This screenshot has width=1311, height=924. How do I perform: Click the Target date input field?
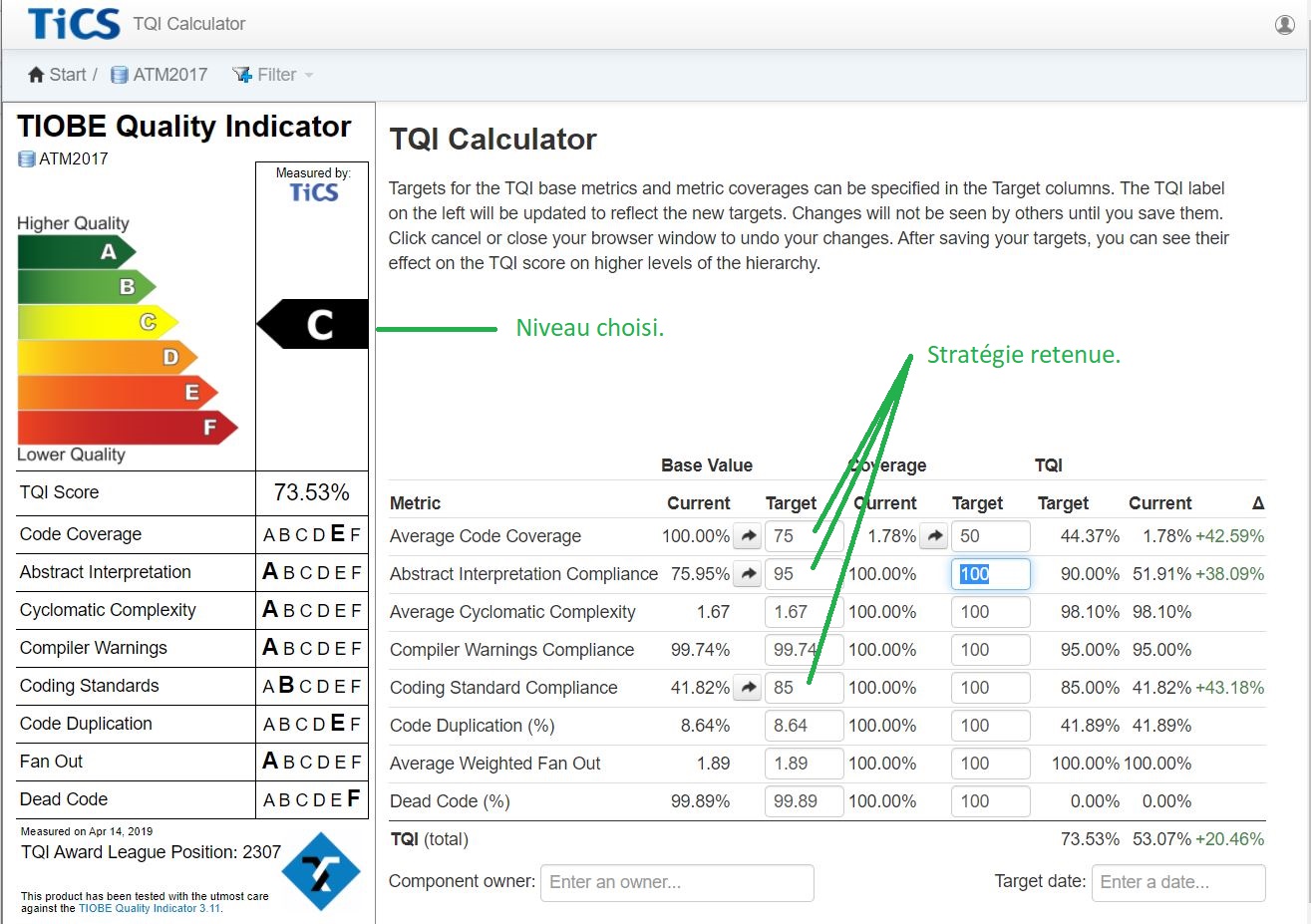[1178, 882]
